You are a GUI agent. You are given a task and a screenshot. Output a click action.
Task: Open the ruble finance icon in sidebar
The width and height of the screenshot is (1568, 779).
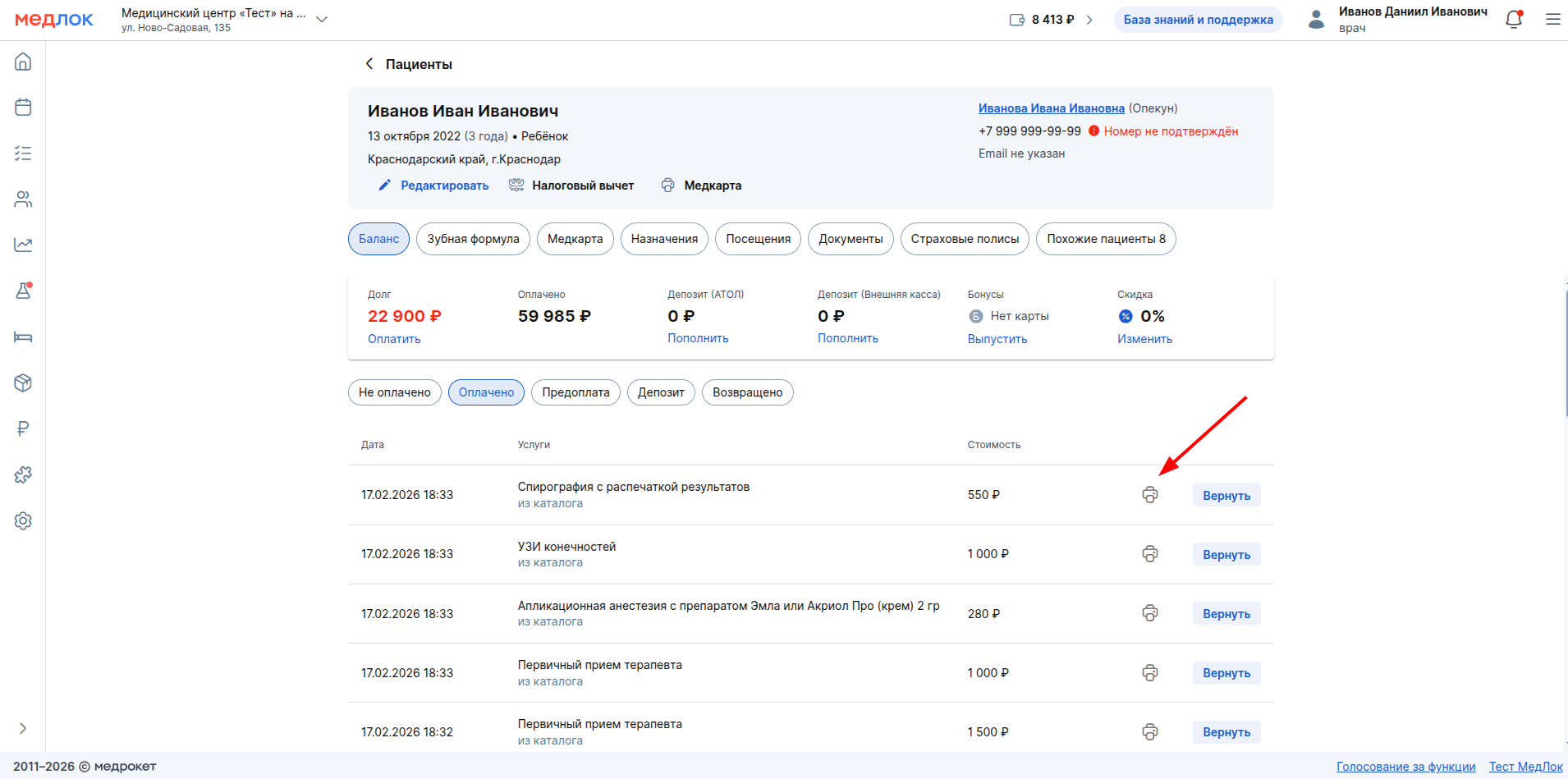tap(23, 428)
